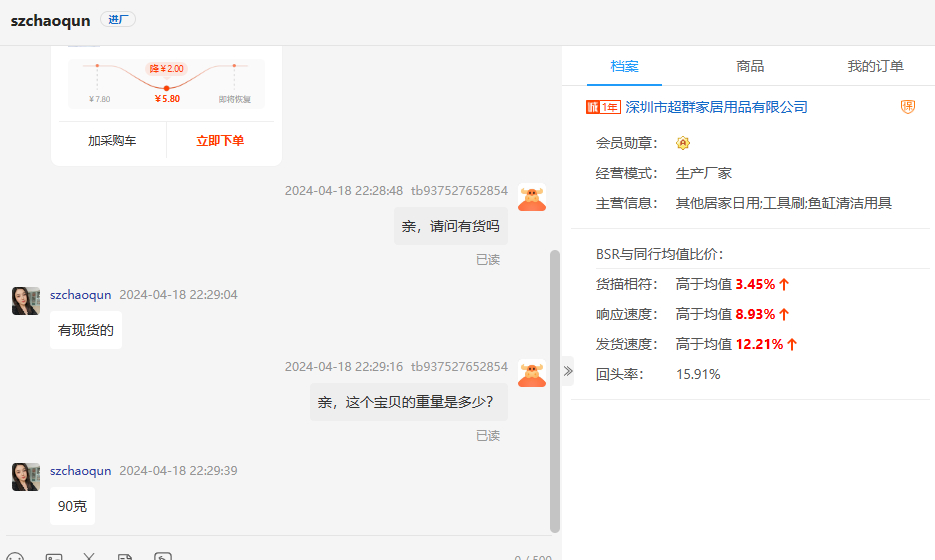This screenshot has height=560, width=935.
Task: Click the 加采购车 button
Action: click(112, 141)
